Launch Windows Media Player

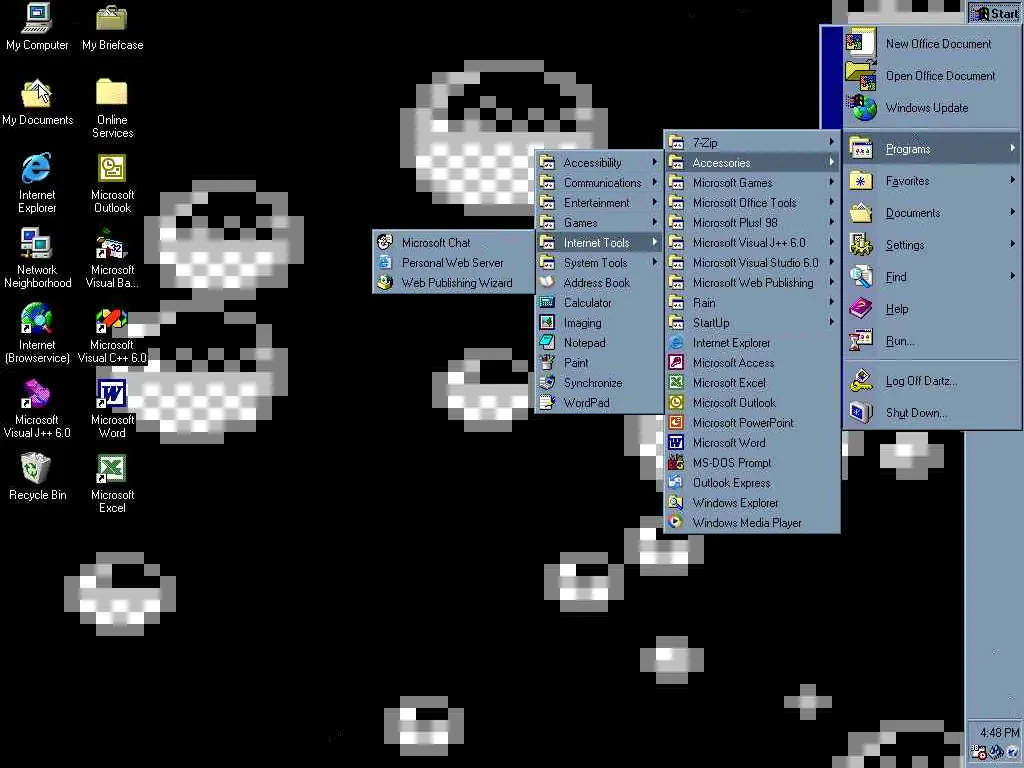click(x=752, y=523)
